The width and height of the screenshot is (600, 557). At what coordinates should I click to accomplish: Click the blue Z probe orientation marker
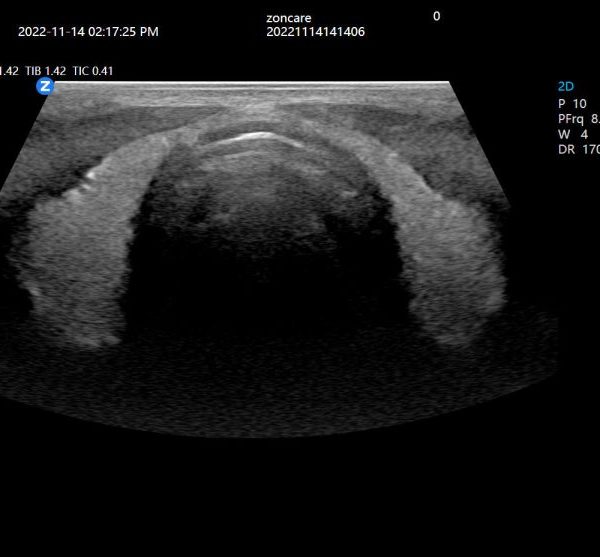[x=45, y=87]
